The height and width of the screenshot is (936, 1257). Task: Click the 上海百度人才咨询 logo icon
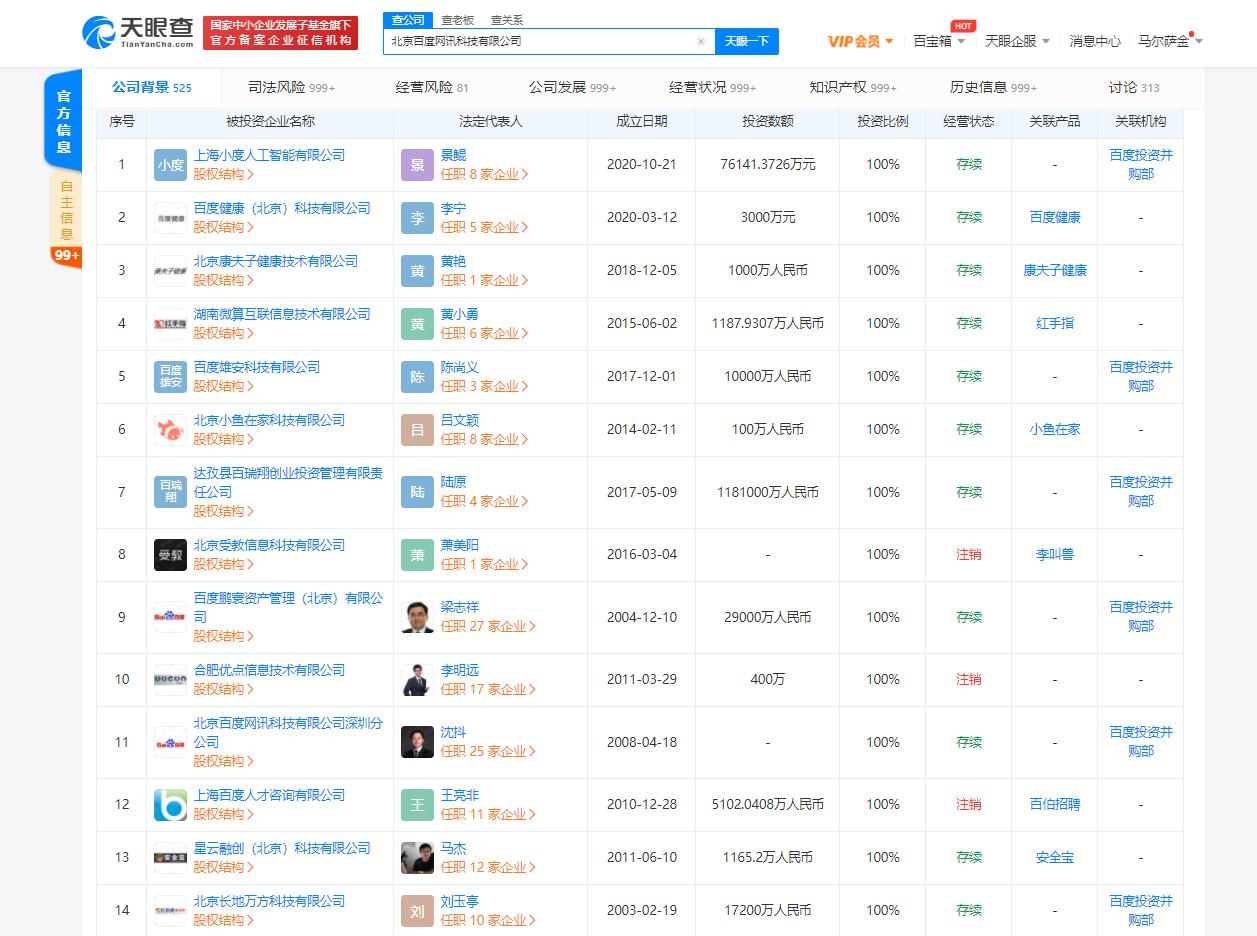point(170,805)
